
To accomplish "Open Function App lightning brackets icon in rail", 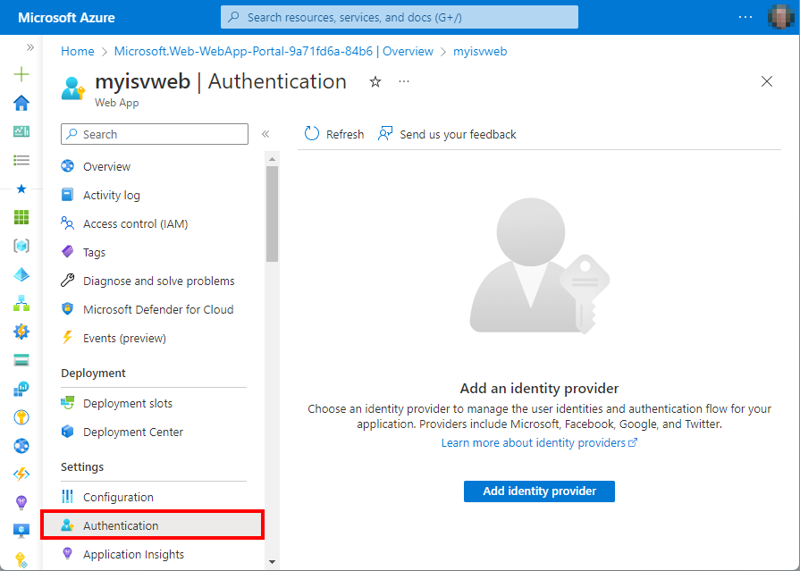I will point(21,475).
